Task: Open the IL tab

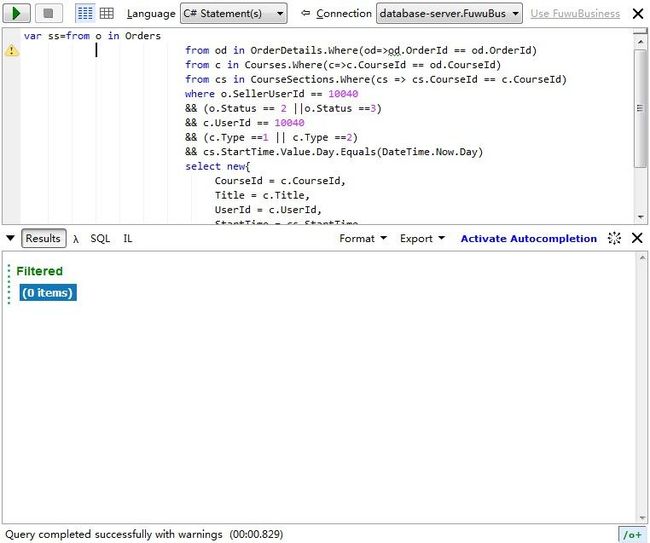Action: click(x=128, y=239)
